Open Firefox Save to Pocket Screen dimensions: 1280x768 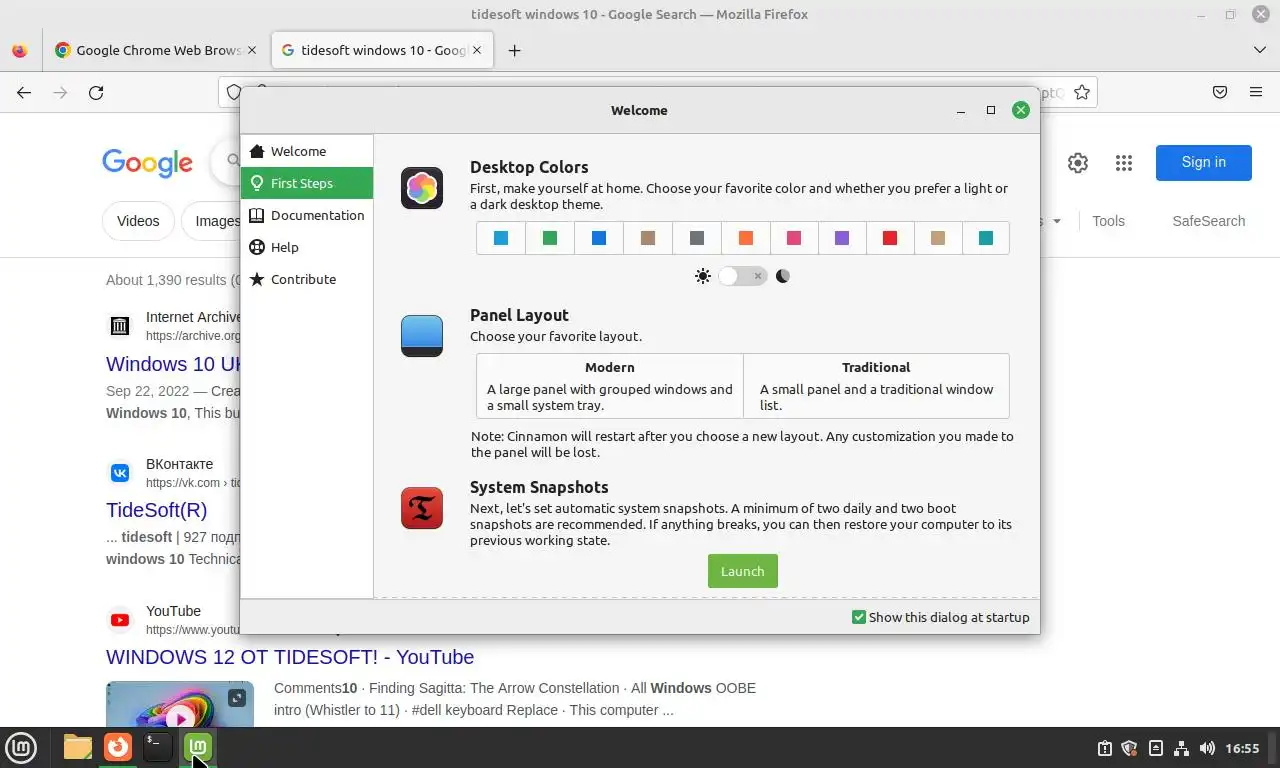coord(1220,92)
